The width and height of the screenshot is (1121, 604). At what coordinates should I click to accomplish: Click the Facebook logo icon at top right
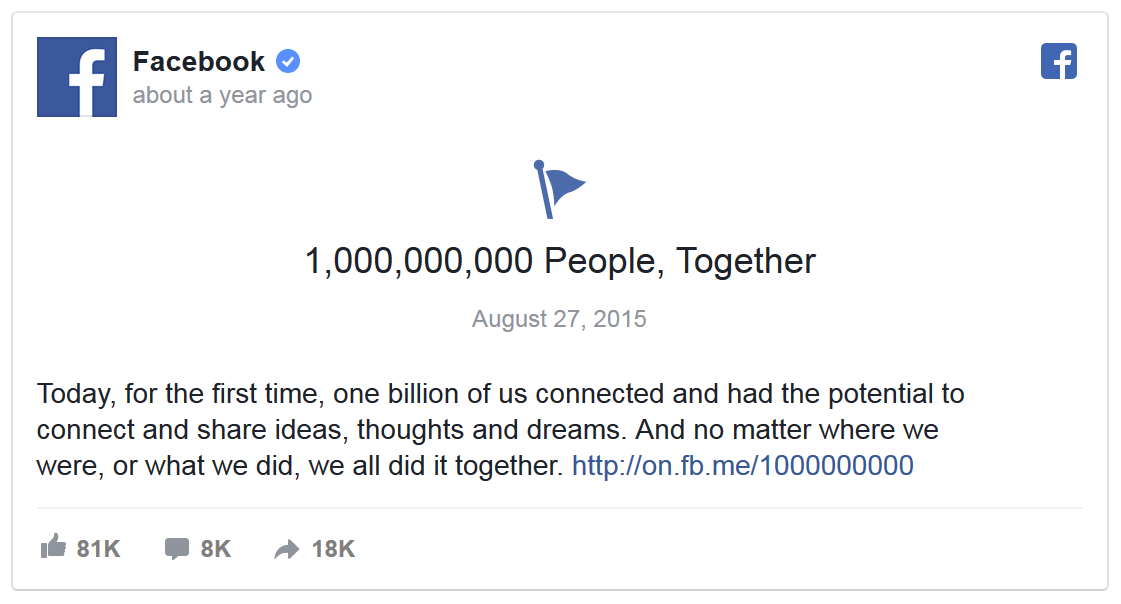click(1058, 61)
